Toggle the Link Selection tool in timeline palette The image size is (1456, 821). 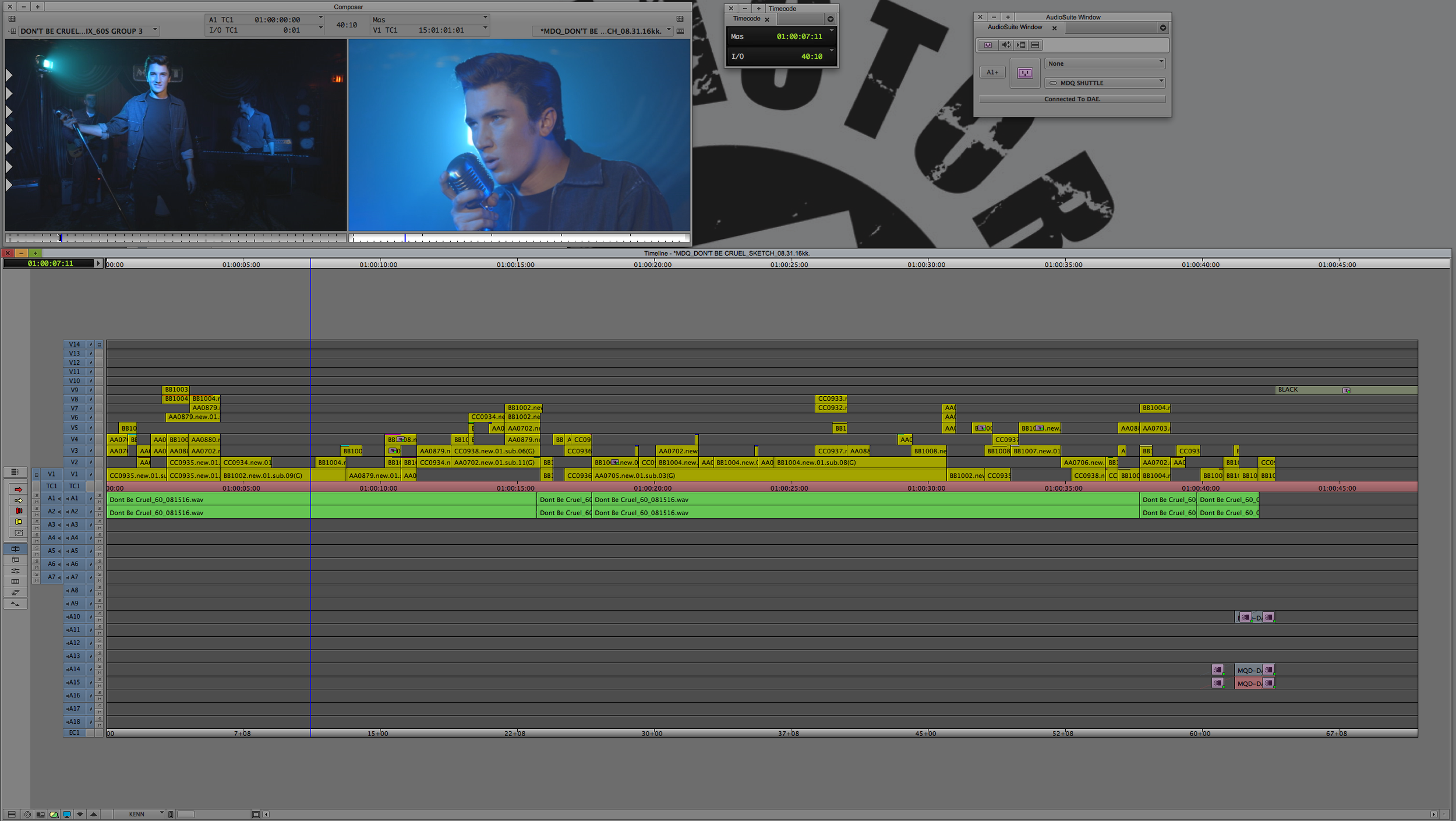pyautogui.click(x=15, y=593)
